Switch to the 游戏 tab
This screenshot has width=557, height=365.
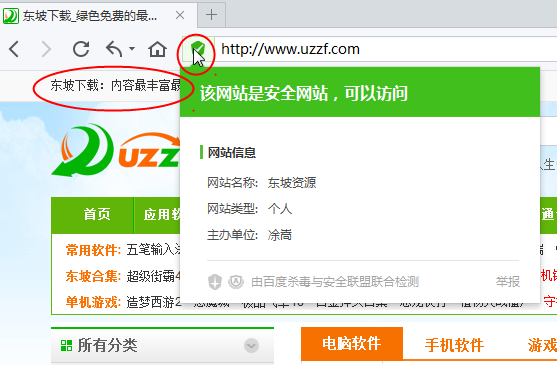tap(542, 344)
